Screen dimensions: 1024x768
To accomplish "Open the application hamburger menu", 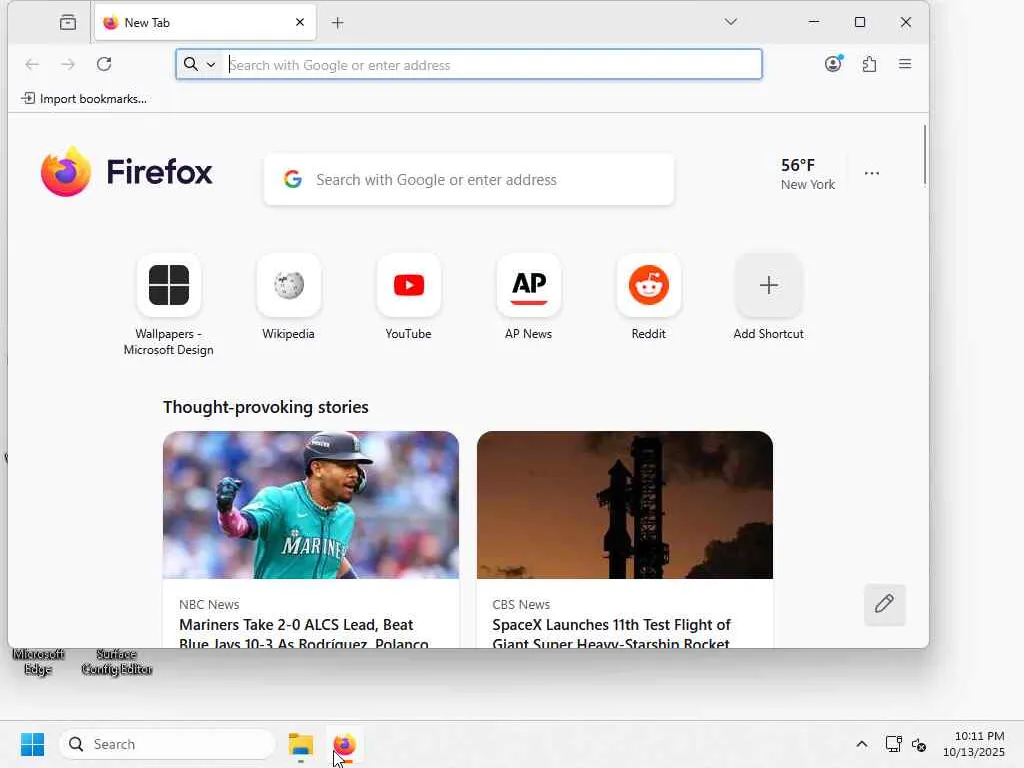I will point(905,64).
